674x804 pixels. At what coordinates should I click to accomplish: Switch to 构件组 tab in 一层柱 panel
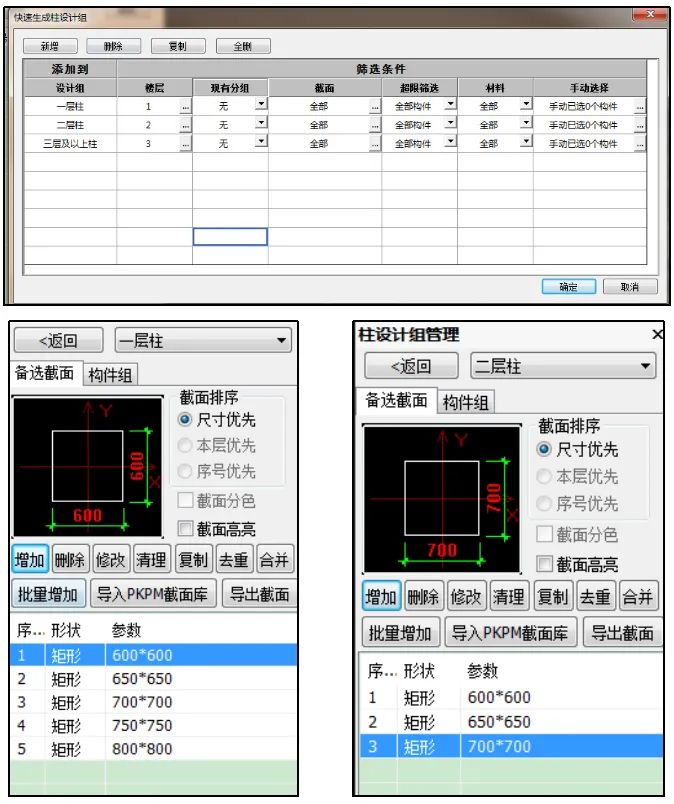110,375
